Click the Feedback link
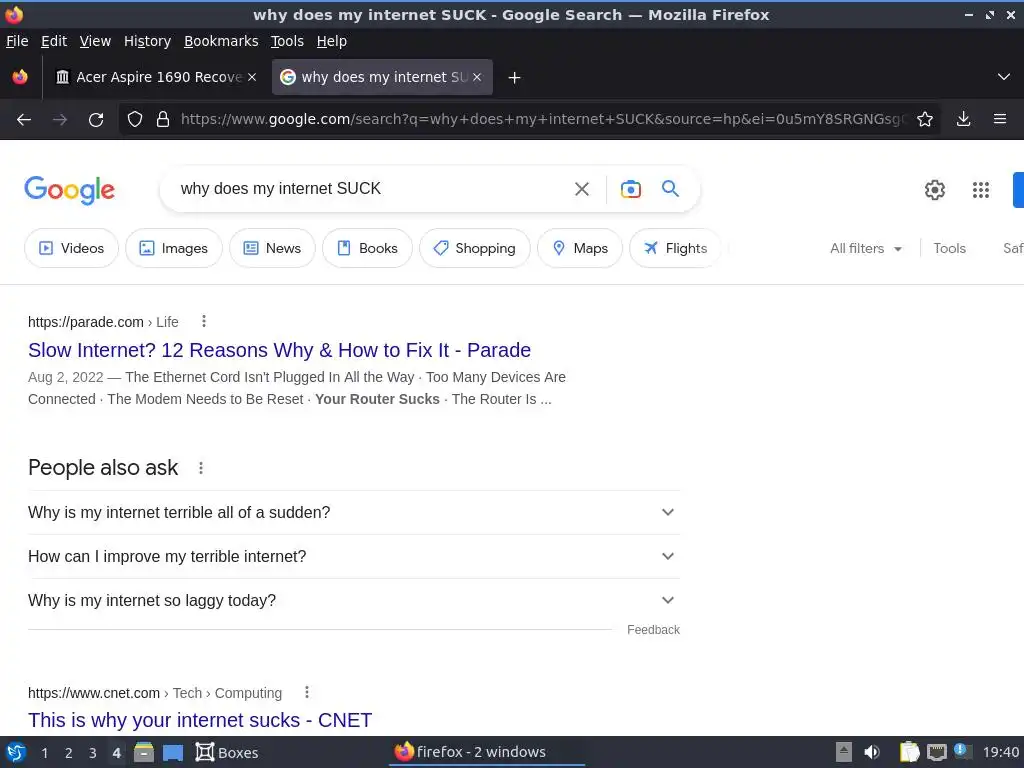The width and height of the screenshot is (1024, 768). pos(653,630)
